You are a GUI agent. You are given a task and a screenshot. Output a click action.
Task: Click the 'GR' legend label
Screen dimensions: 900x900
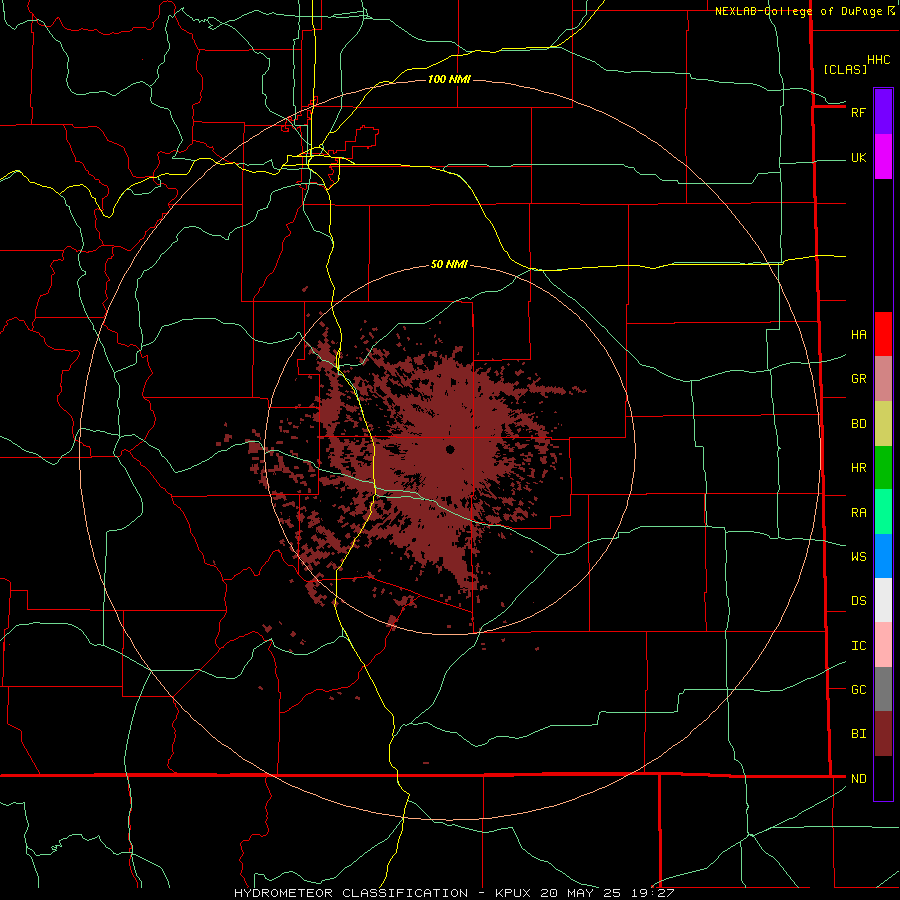(x=858, y=379)
